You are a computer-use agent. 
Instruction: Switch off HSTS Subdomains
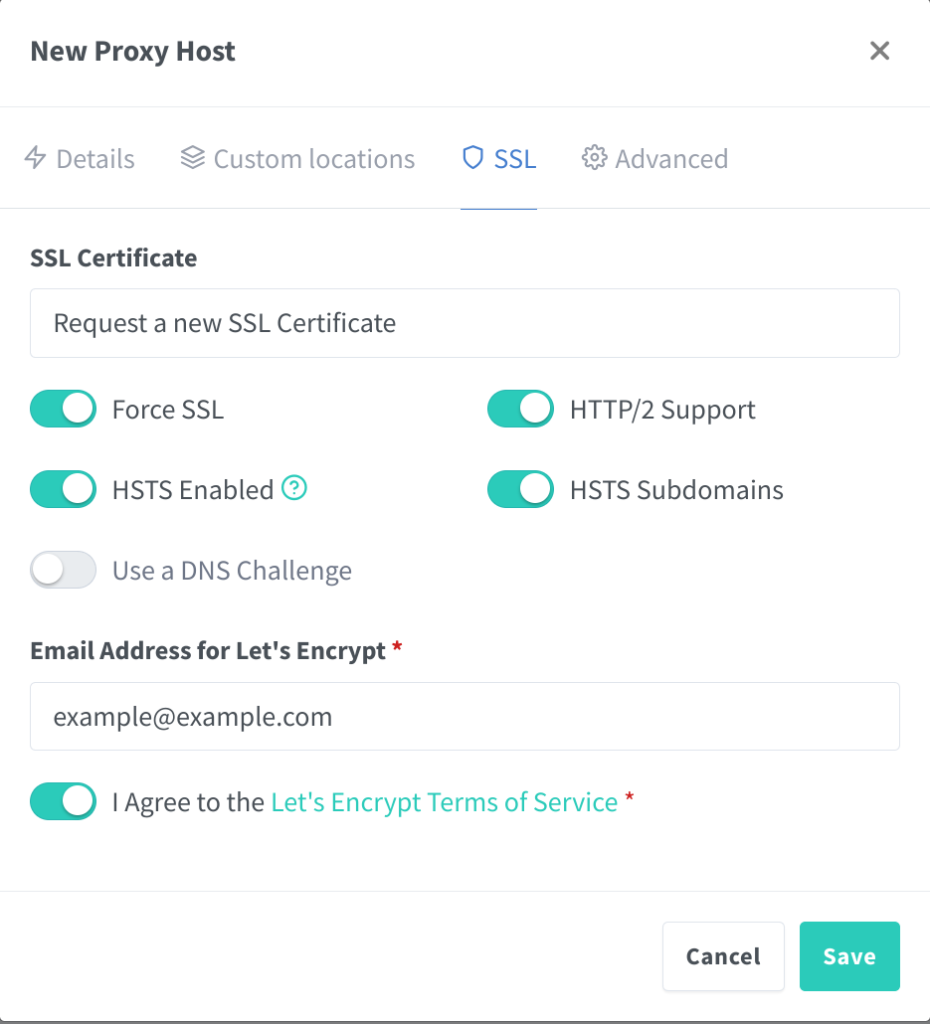tap(520, 490)
